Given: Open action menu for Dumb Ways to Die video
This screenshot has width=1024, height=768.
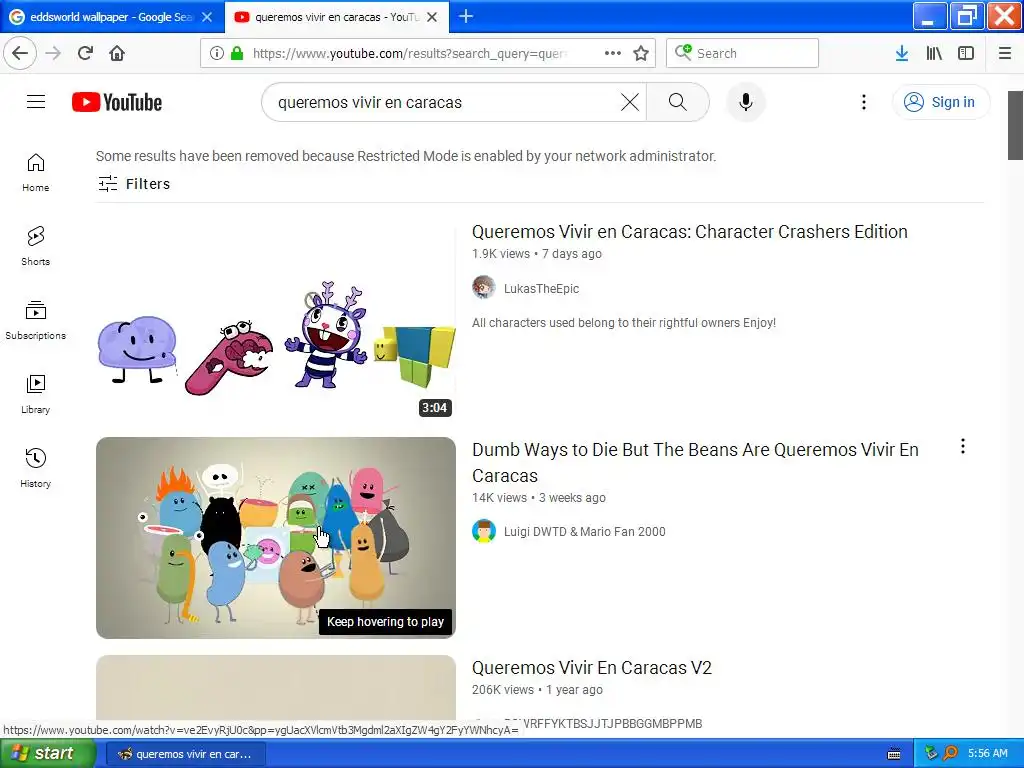Looking at the screenshot, I should click(x=963, y=447).
